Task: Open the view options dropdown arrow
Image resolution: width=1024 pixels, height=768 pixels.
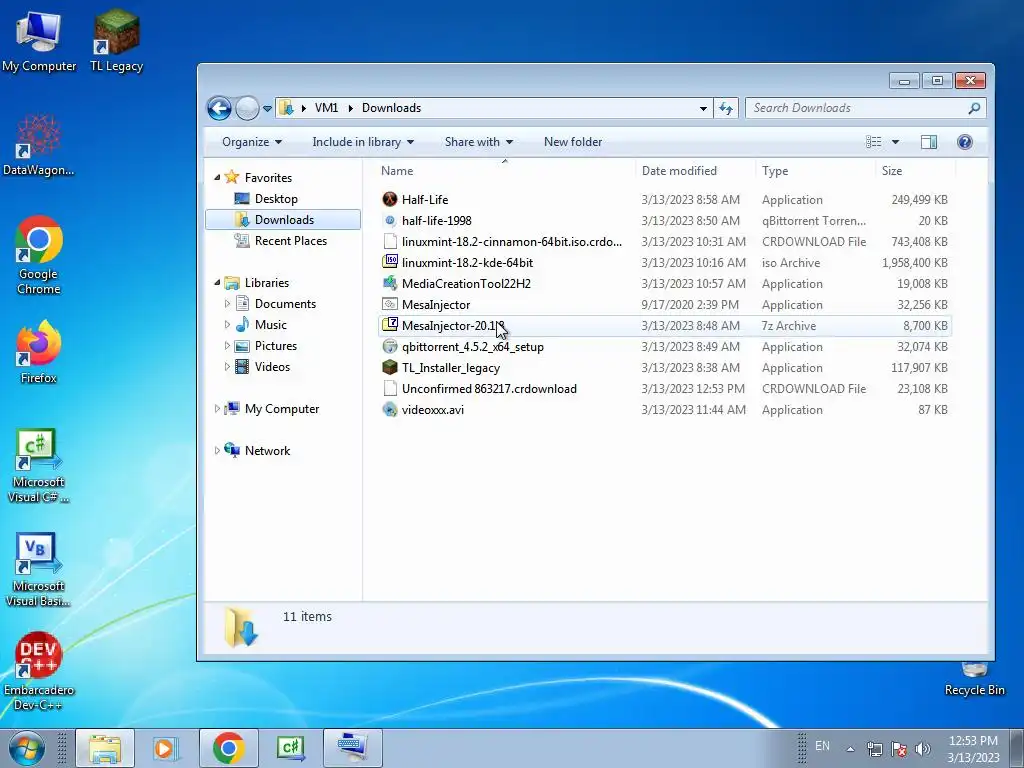Action: point(895,142)
